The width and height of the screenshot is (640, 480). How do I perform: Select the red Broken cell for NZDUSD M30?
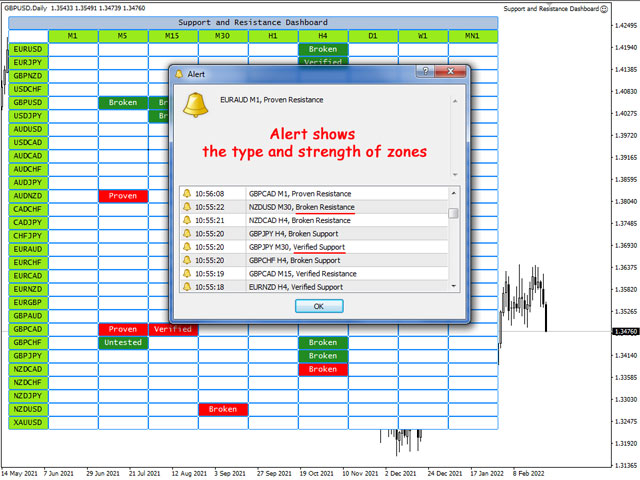[x=223, y=409]
